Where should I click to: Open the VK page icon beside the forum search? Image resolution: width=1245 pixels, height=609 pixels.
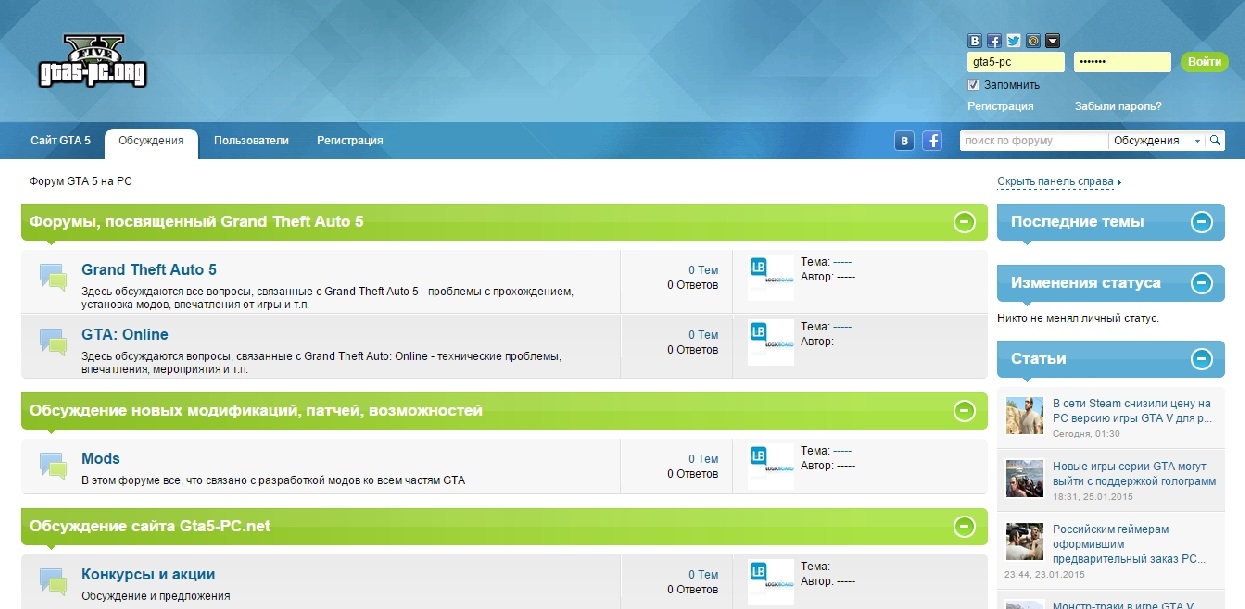pyautogui.click(x=905, y=141)
